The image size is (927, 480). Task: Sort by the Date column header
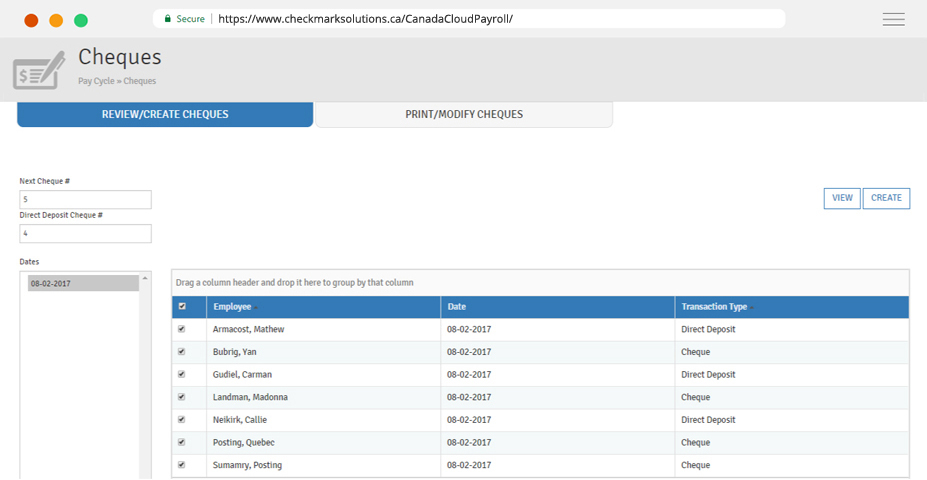(457, 307)
